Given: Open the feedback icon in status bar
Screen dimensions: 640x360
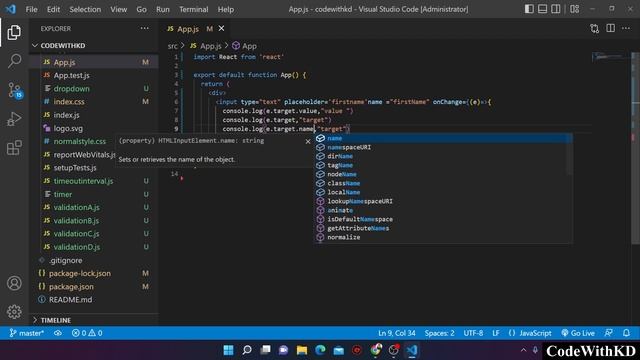Looking at the screenshot, I should click(608, 333).
